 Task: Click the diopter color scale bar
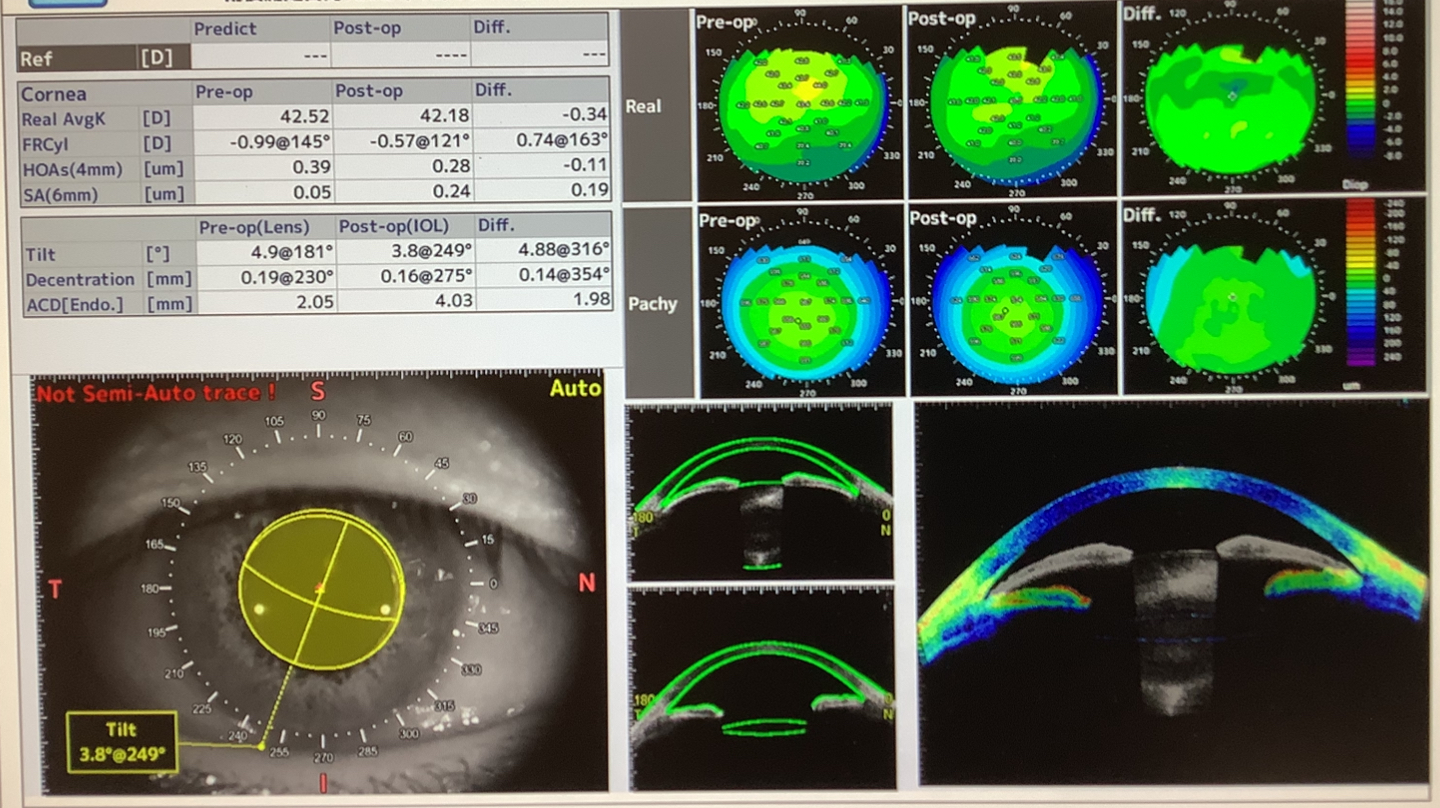point(1362,82)
